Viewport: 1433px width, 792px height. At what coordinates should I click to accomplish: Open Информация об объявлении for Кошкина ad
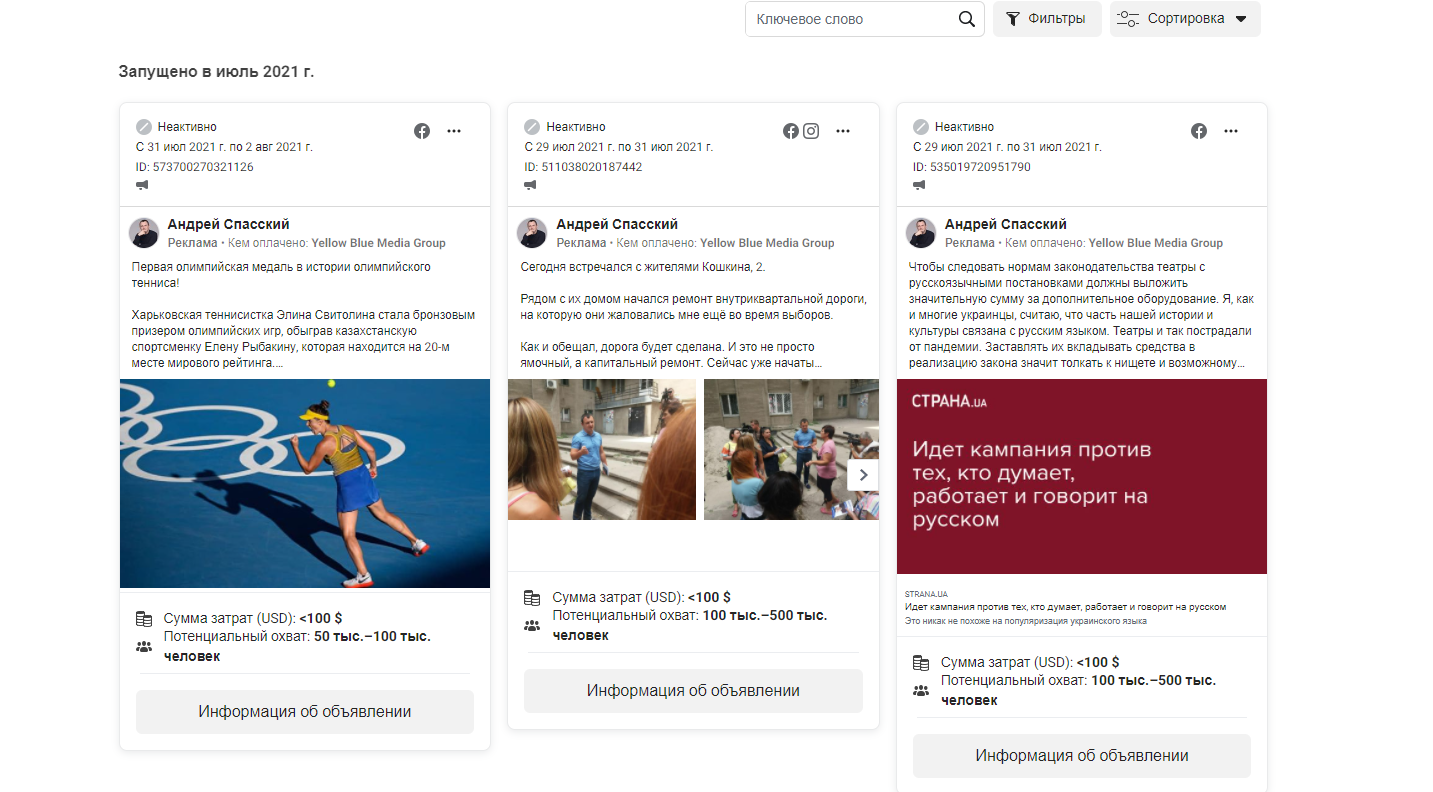click(x=693, y=691)
